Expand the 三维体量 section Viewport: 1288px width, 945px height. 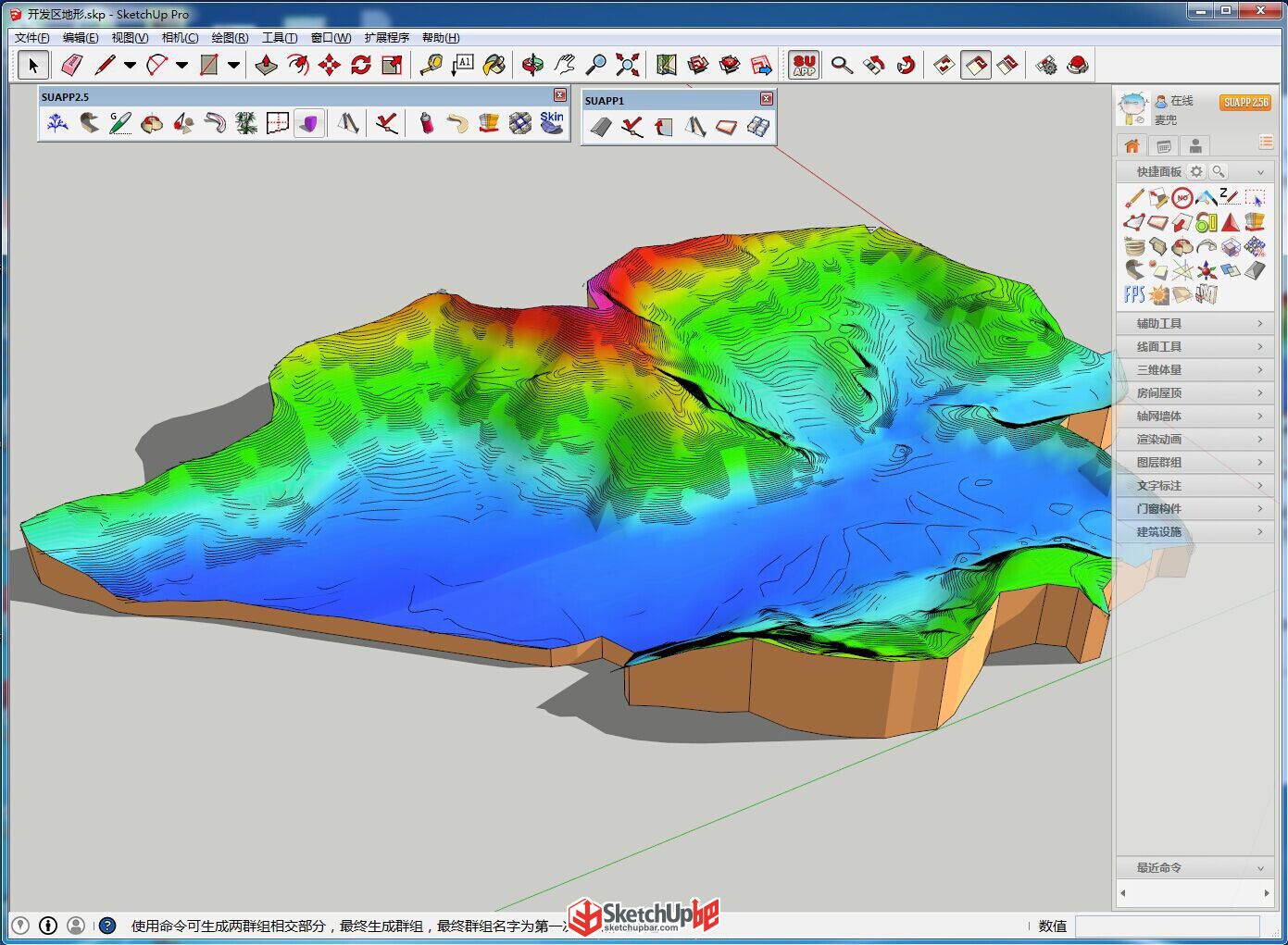click(1194, 369)
